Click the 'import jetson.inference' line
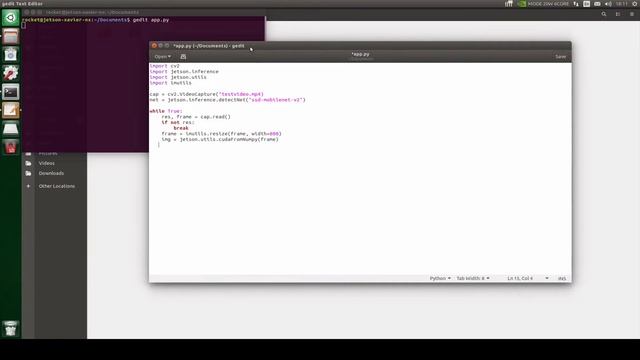Viewport: 640px width, 360px height. coord(184,71)
